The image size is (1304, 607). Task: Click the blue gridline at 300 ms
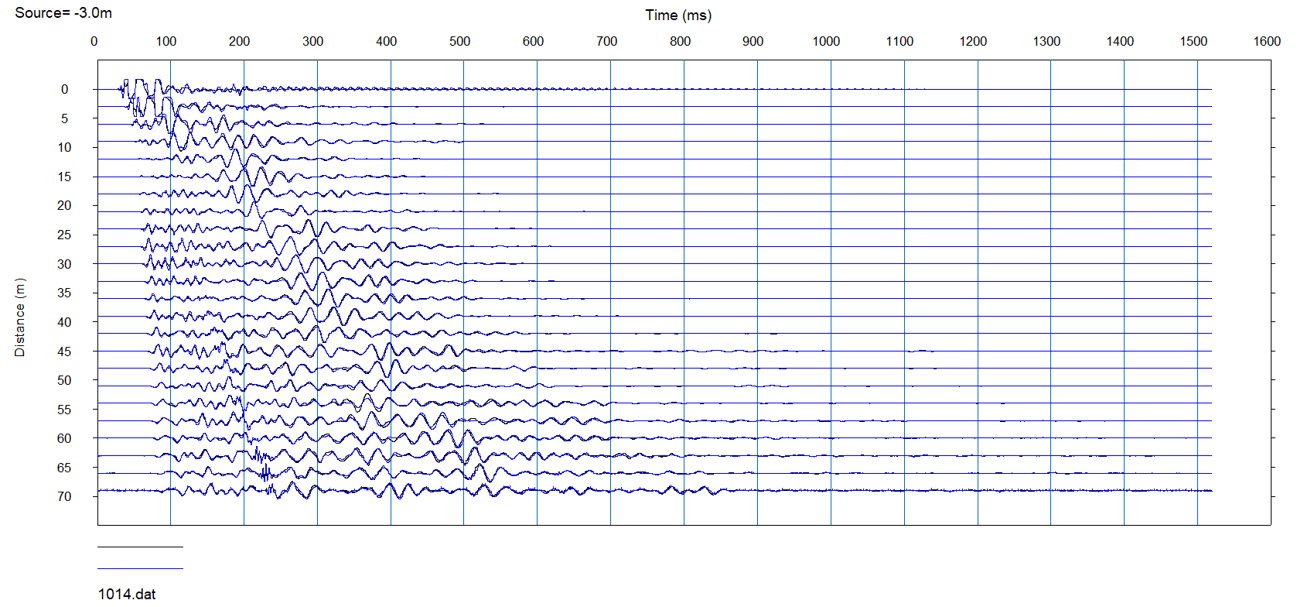pos(315,300)
